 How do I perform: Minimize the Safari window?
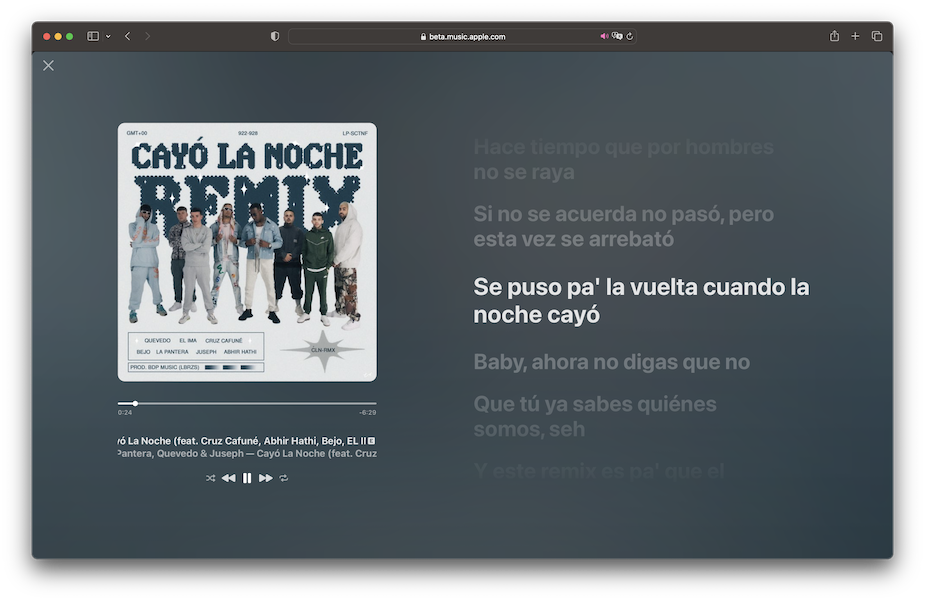pyautogui.click(x=58, y=37)
